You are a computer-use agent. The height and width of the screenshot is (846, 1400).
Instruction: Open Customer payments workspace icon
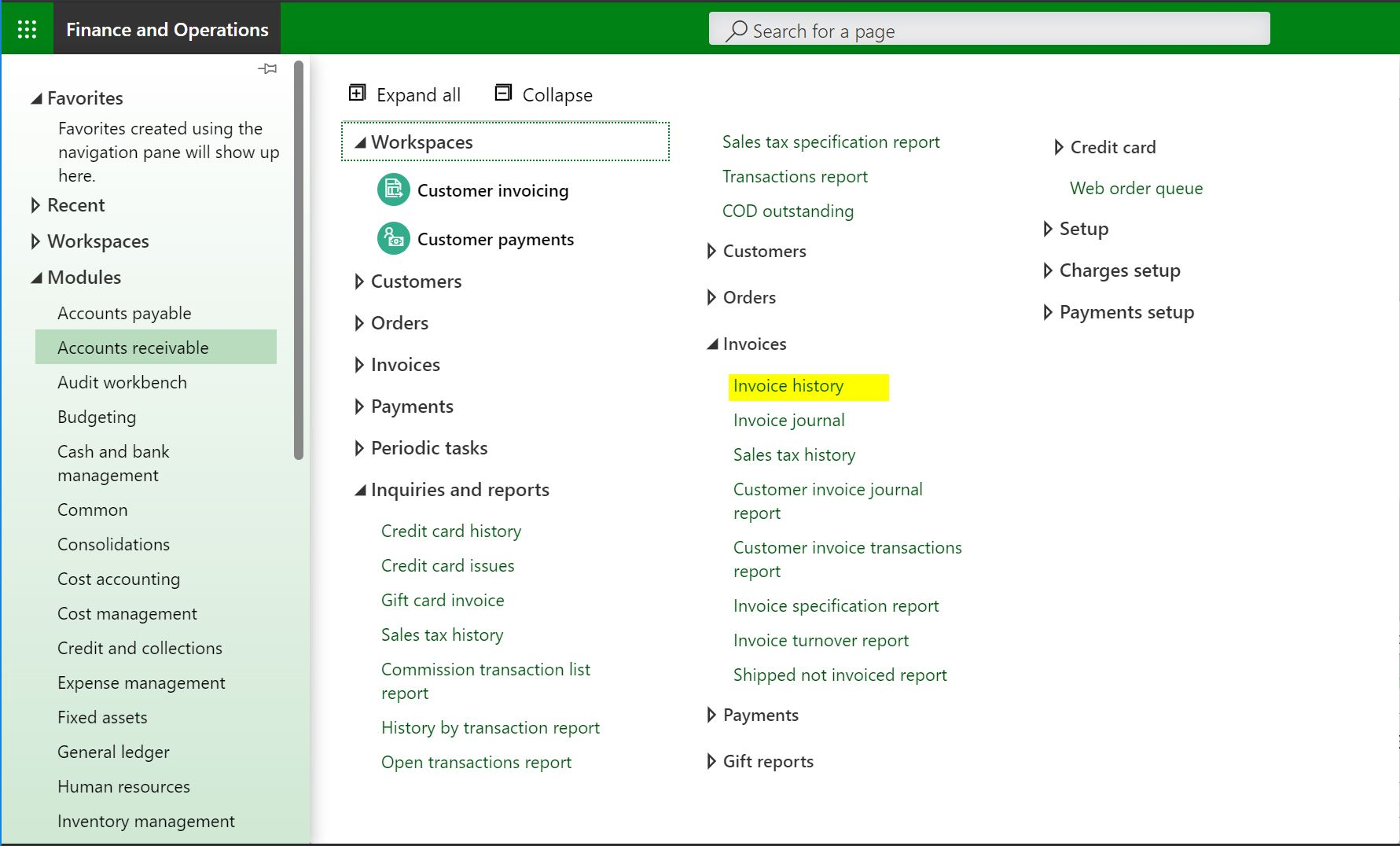coord(393,239)
